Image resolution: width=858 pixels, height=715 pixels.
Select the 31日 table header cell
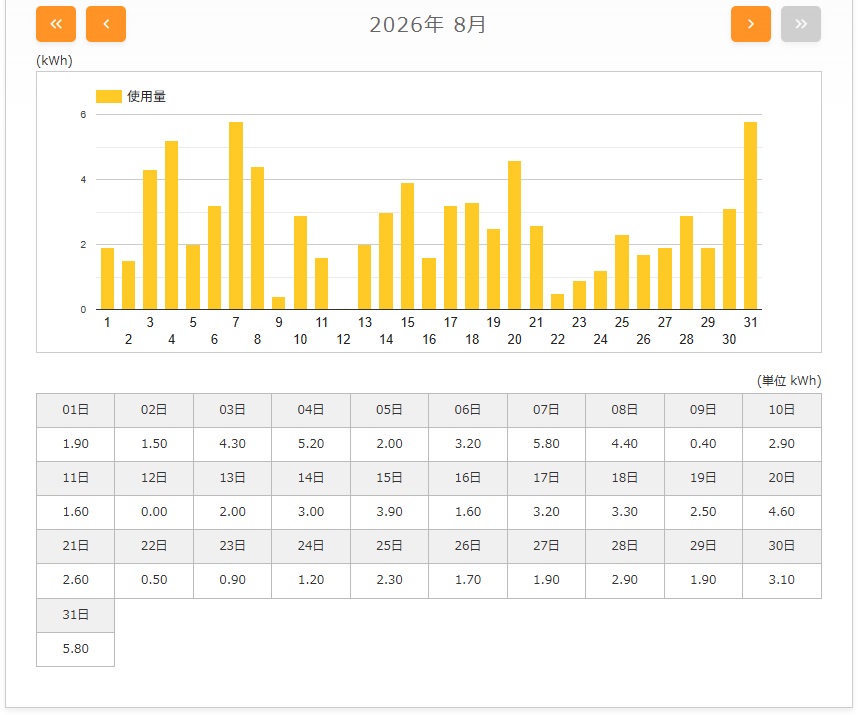(76, 615)
